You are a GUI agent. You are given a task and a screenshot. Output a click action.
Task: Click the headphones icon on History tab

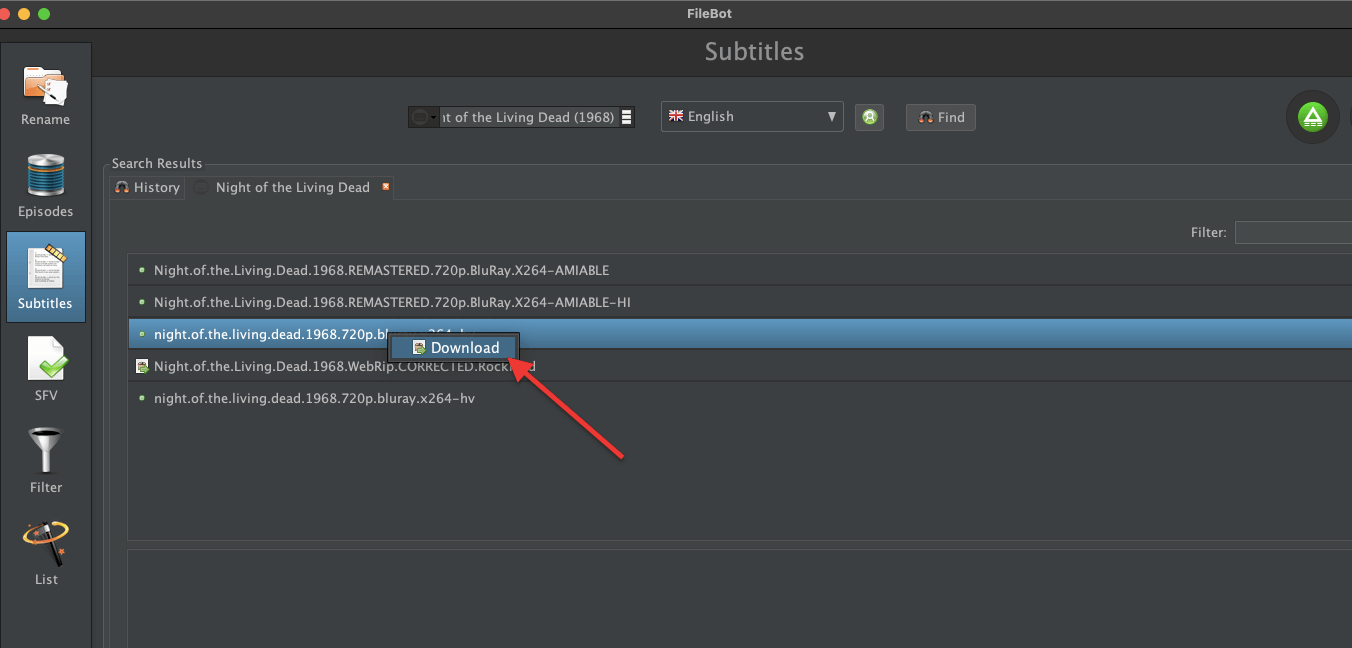tap(122, 187)
